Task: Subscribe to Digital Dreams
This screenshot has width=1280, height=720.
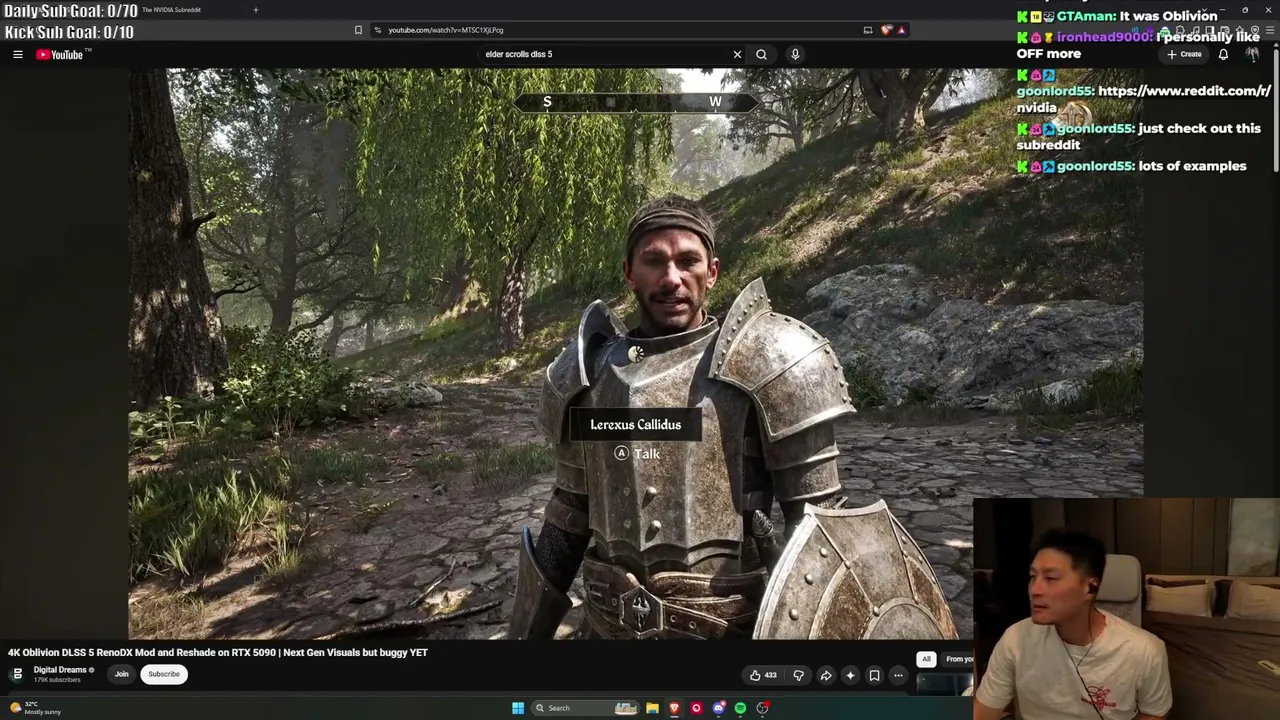Action: tap(164, 674)
